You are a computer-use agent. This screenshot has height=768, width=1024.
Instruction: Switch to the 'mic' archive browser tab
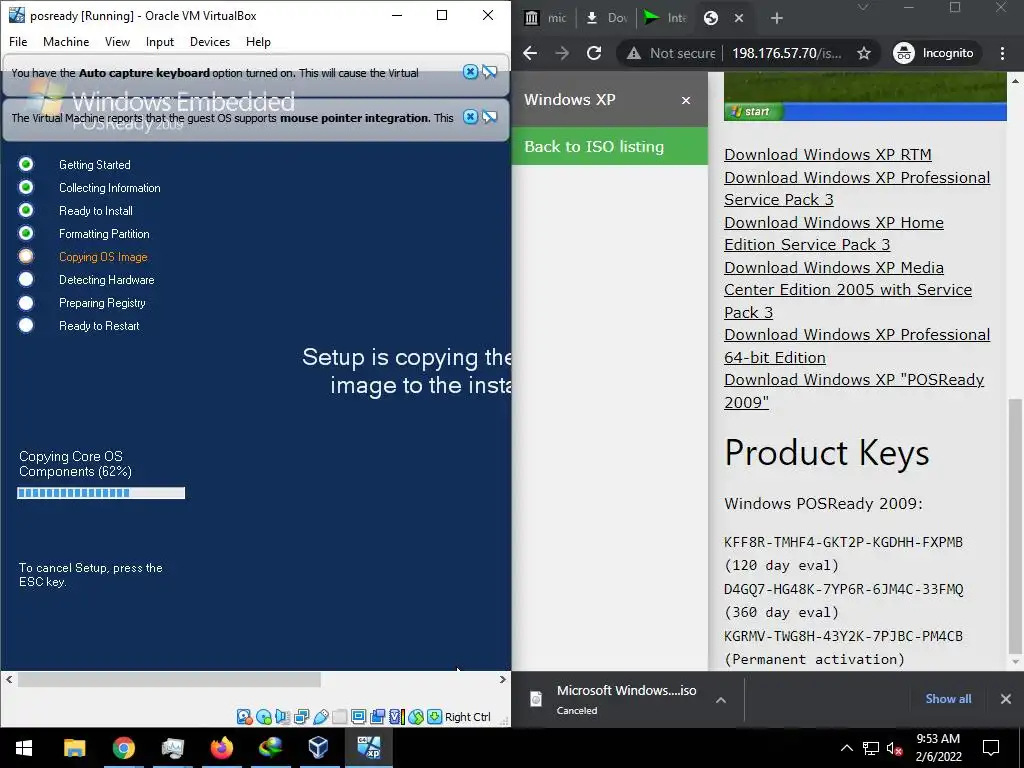[545, 18]
